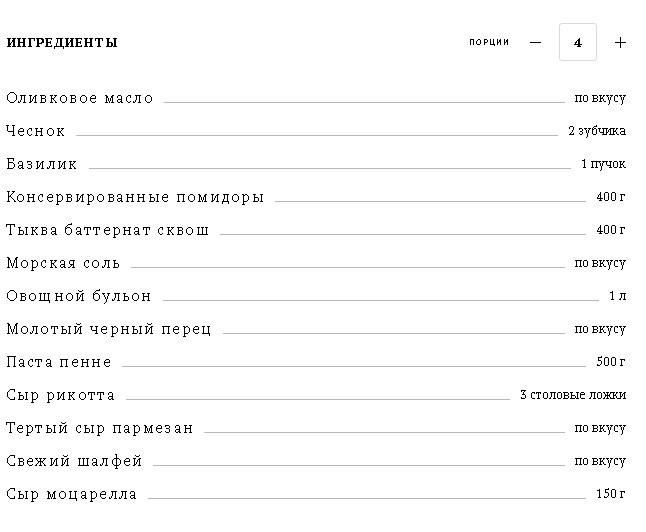
Task: Open the Сыр рикотта ingredient
Action: pyautogui.click(x=60, y=395)
